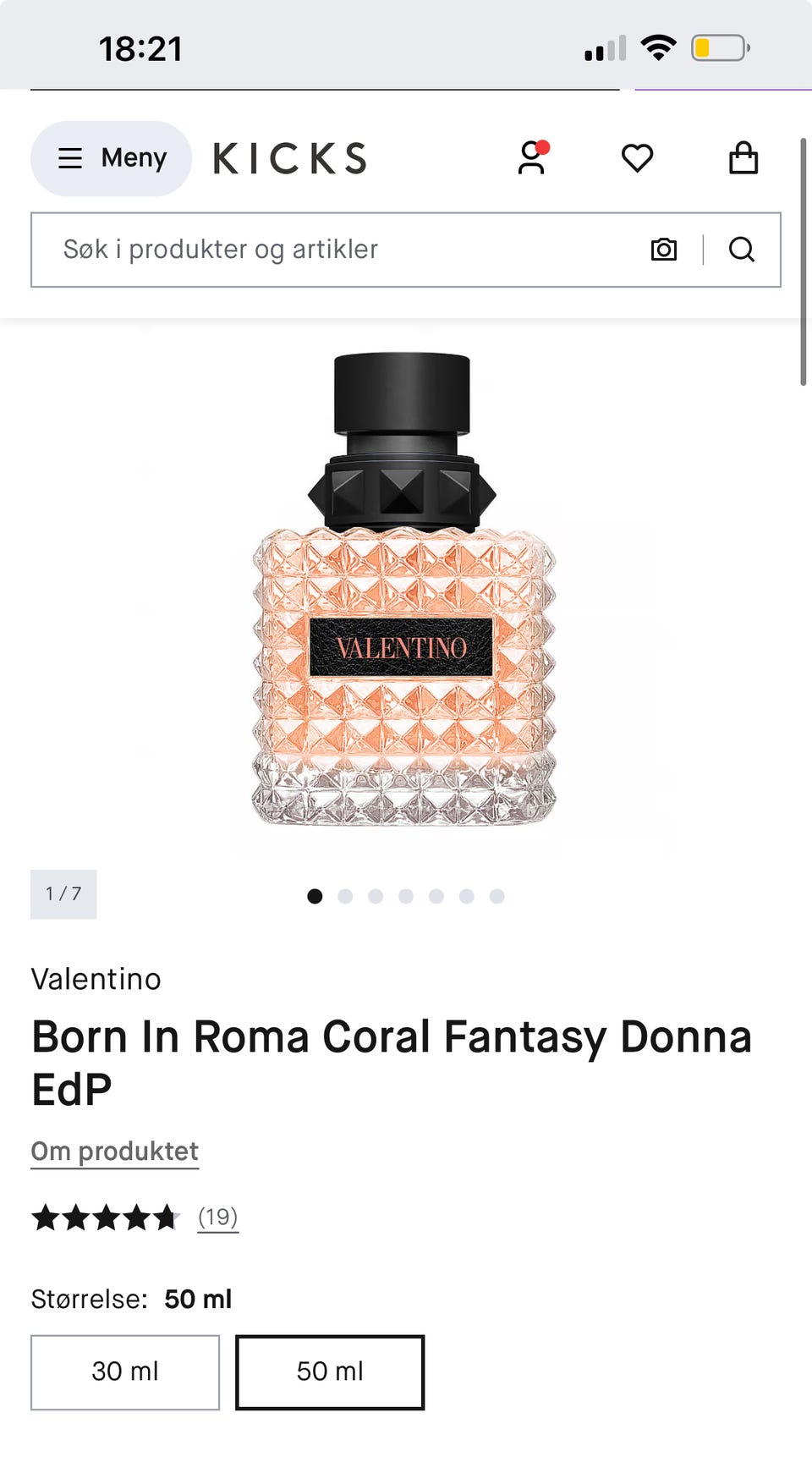
Task: Jump to fourth carousel dot
Action: [x=406, y=896]
